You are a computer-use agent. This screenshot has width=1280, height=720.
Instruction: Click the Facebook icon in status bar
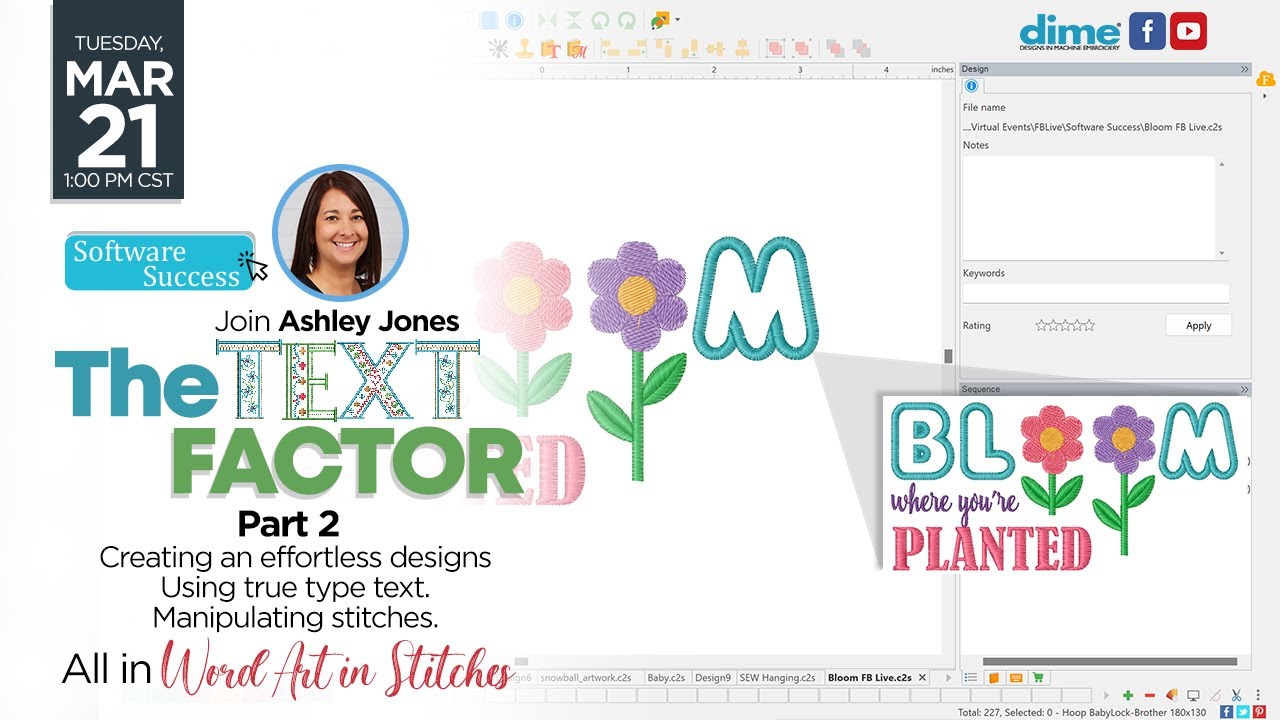pyautogui.click(x=1226, y=712)
